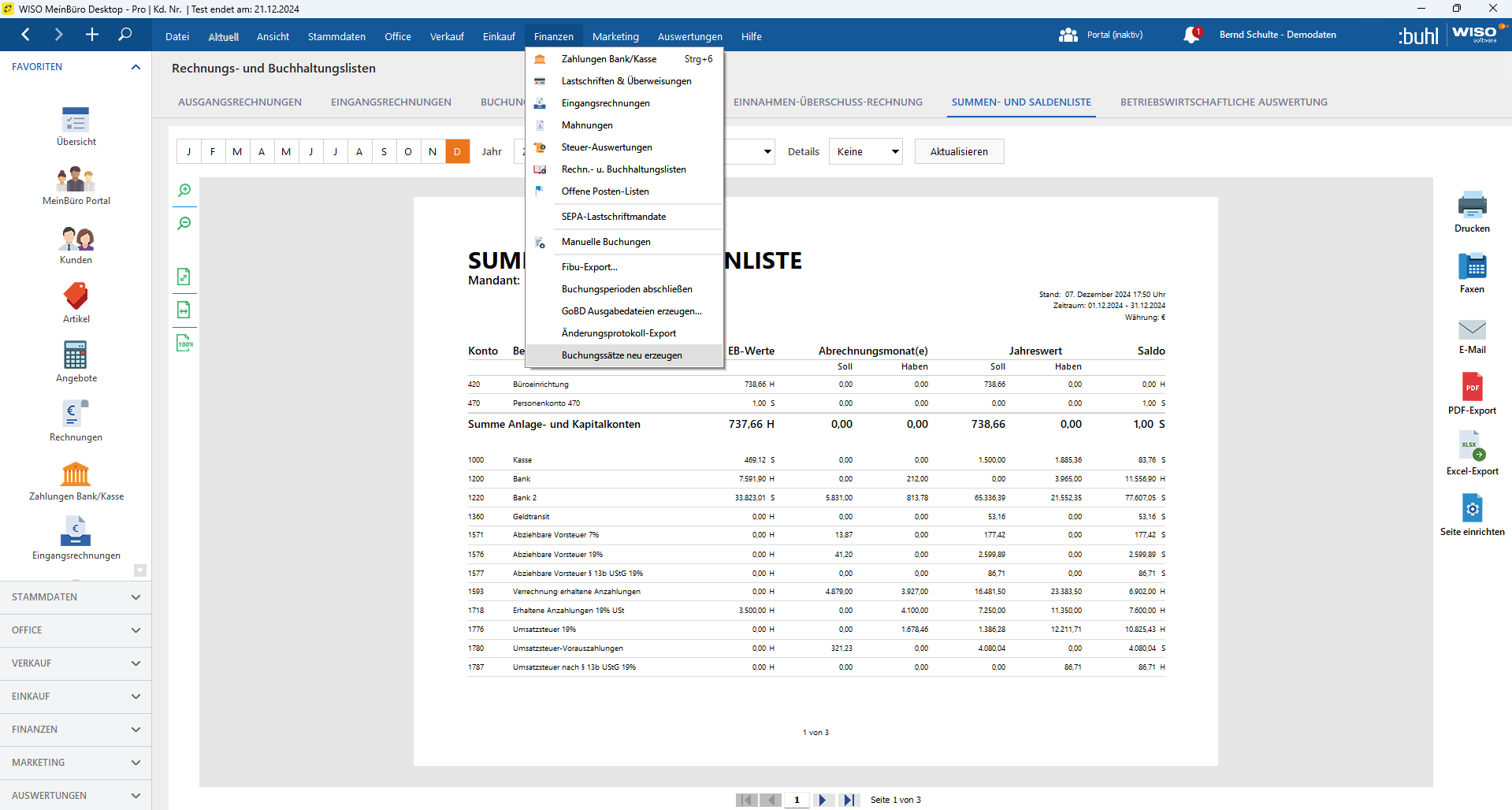This screenshot has height=810, width=1512.
Task: Select first J (Januar) month toggle
Action: coord(188,151)
